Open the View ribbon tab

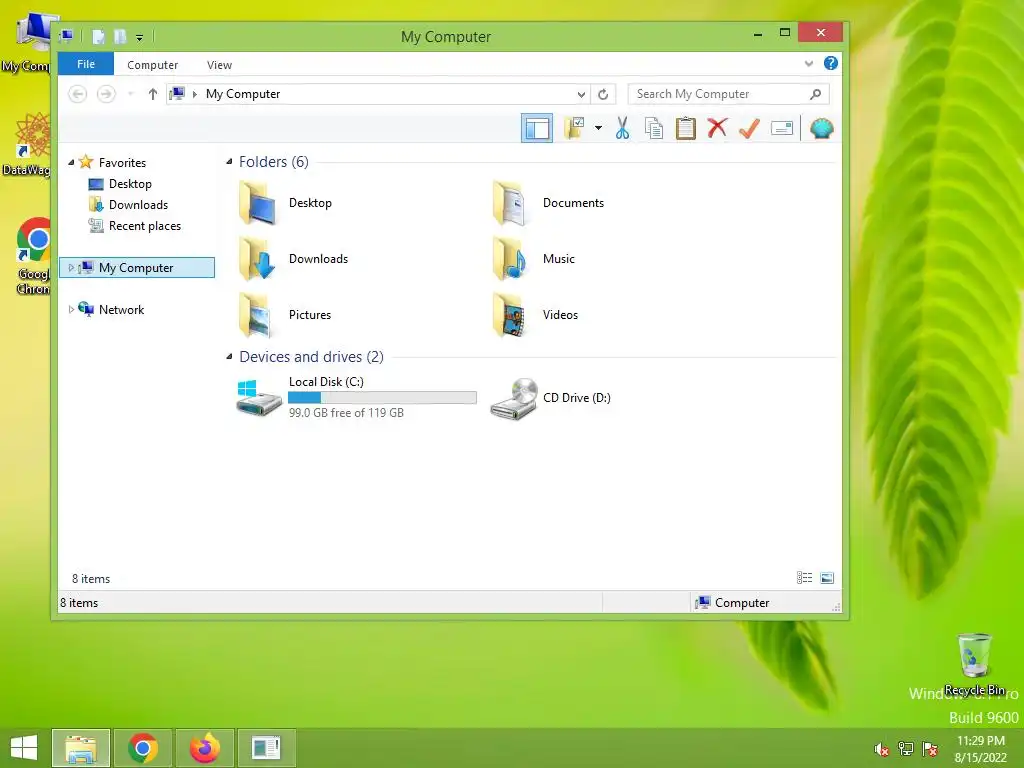tap(219, 65)
